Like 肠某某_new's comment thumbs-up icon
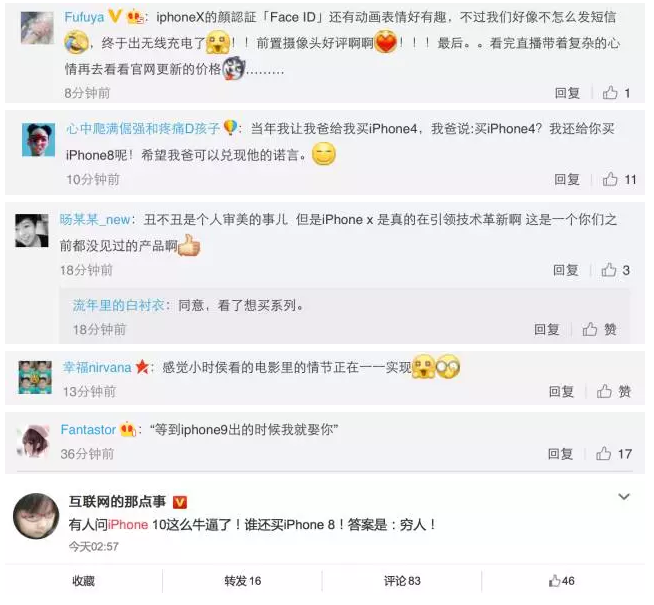Viewport: 654px width, 605px height. [609, 270]
